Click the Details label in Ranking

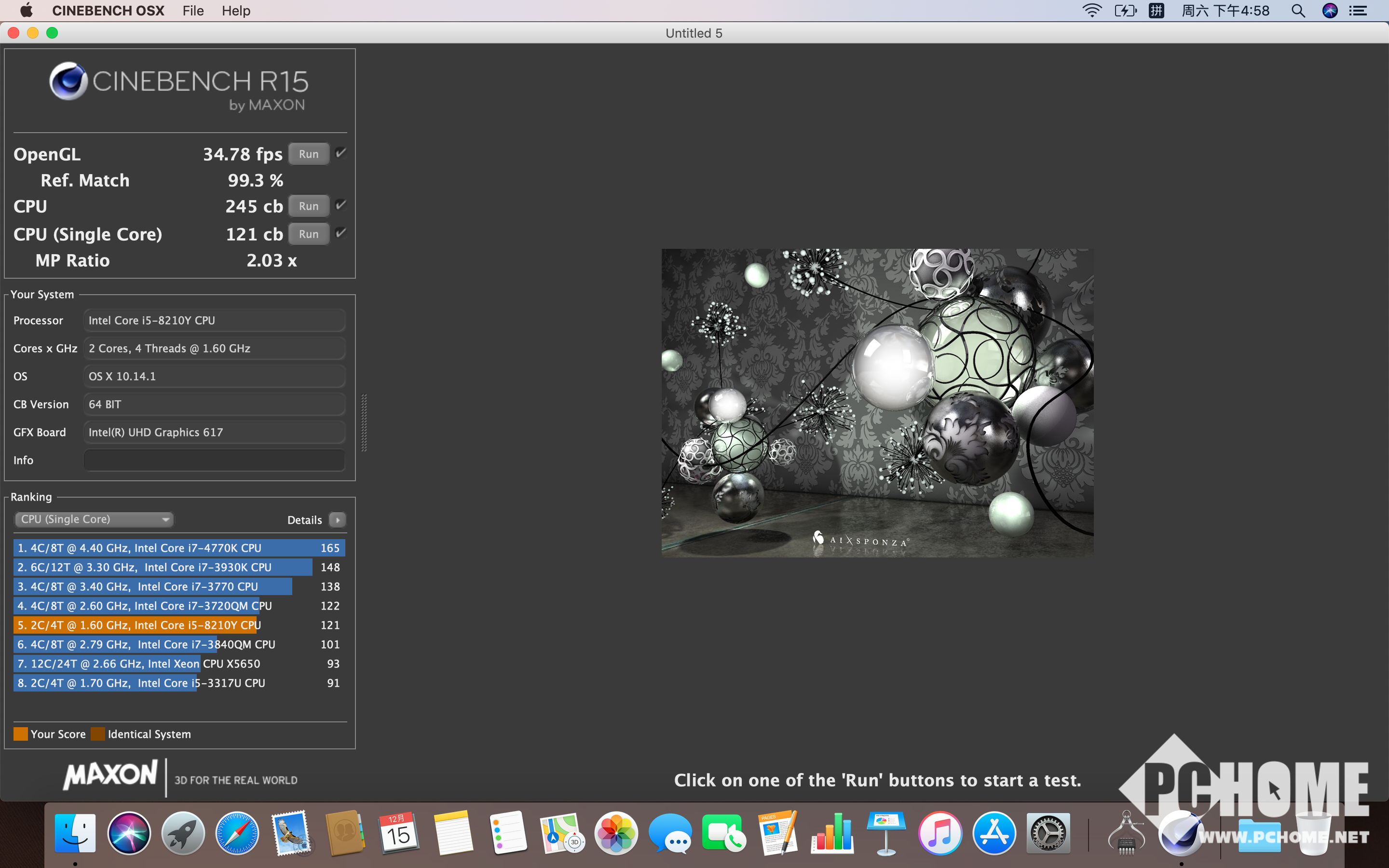tap(304, 519)
